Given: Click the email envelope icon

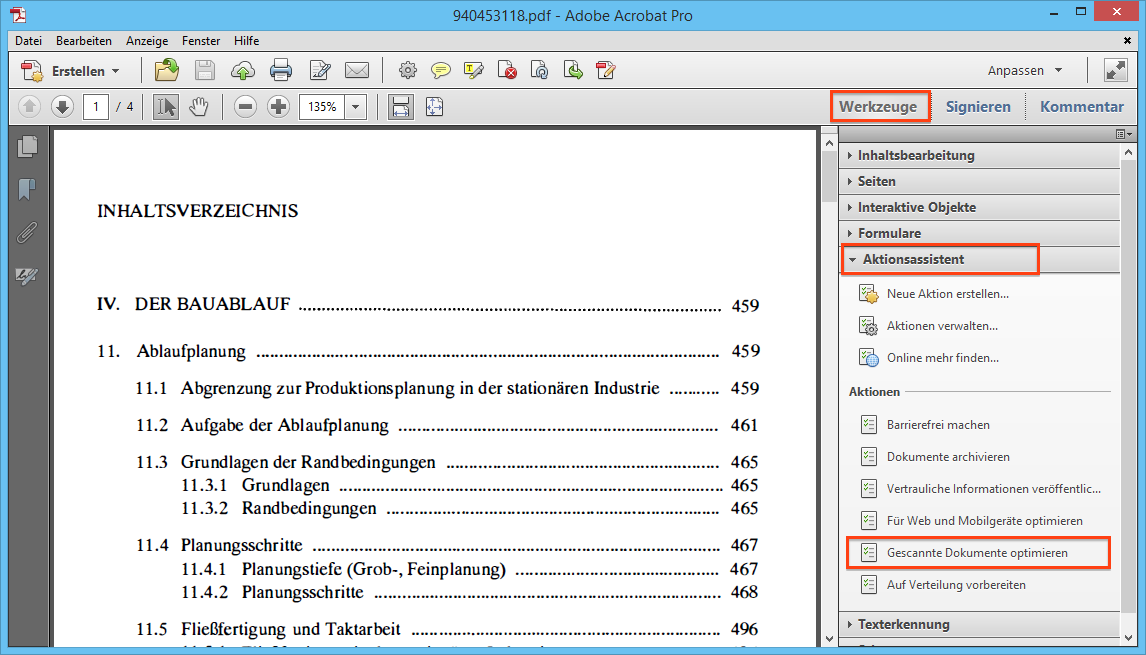Looking at the screenshot, I should [357, 71].
